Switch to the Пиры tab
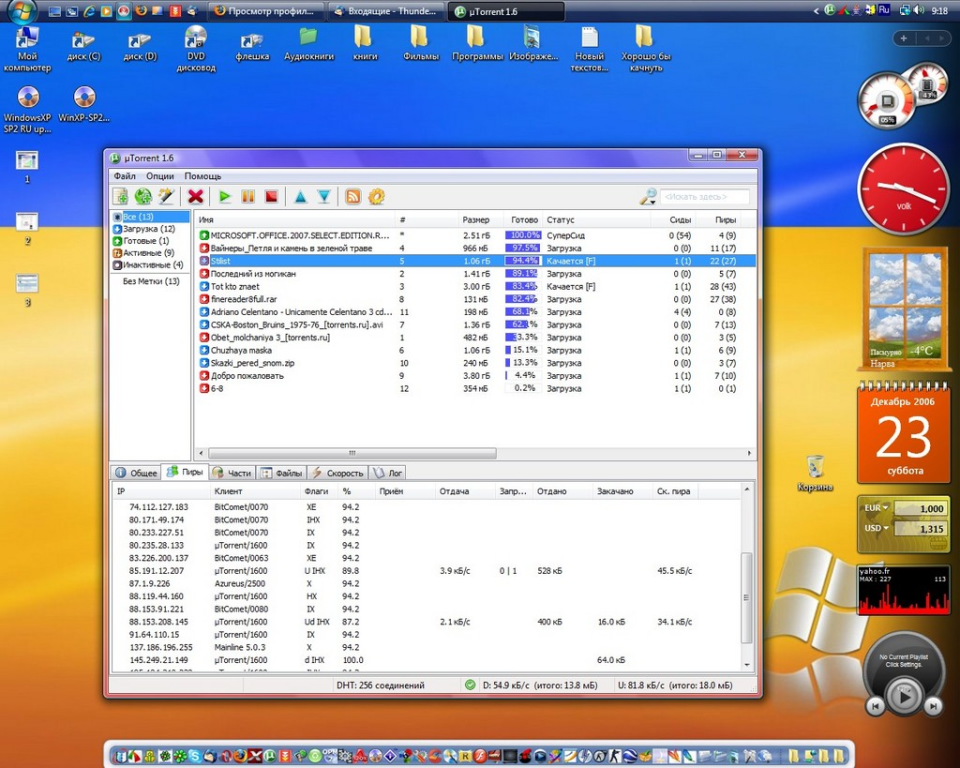This screenshot has width=960, height=768. 186,472
